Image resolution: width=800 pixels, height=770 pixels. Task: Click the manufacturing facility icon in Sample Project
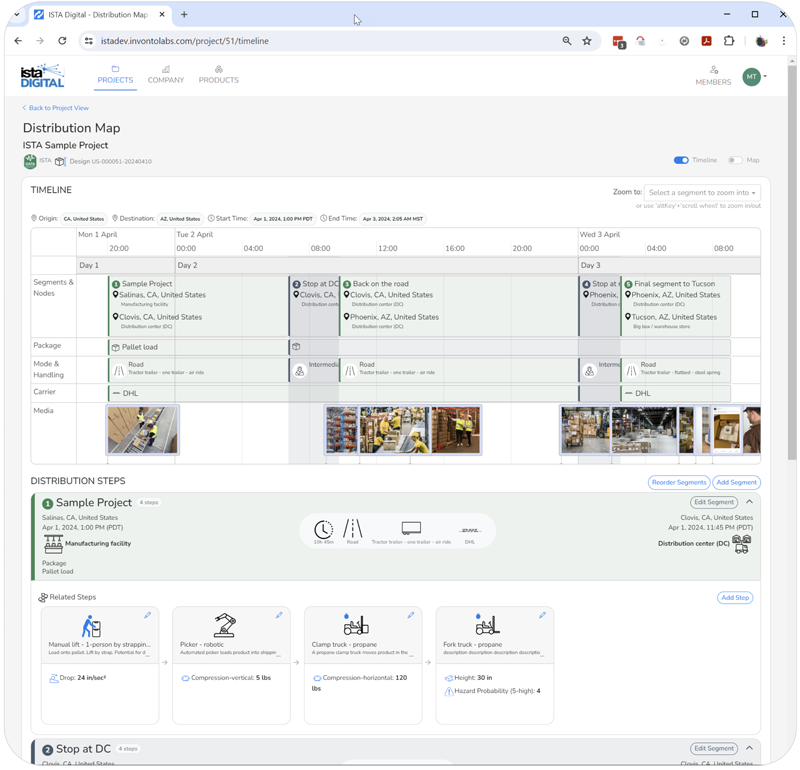(x=53, y=543)
